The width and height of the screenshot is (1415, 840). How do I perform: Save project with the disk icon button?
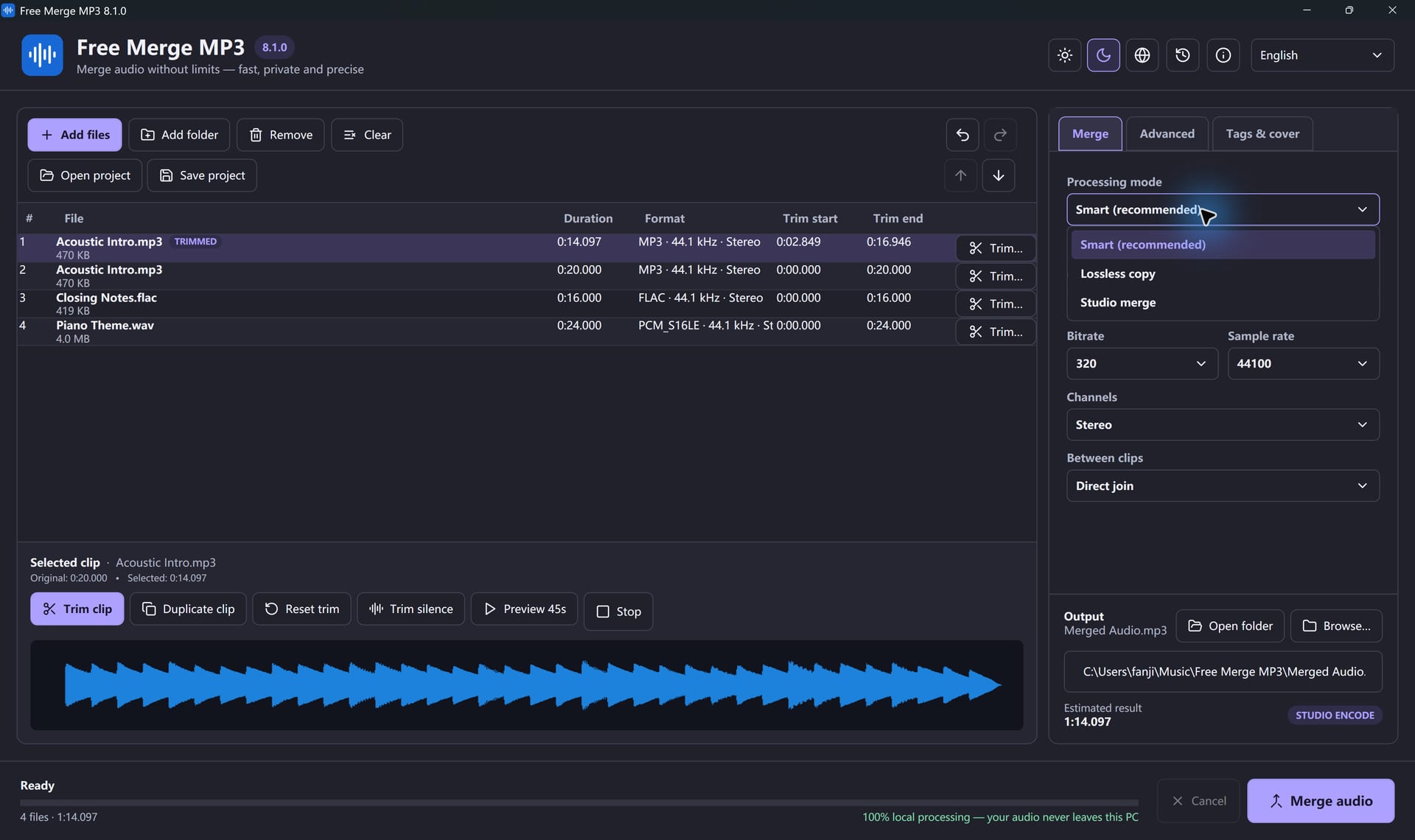[x=202, y=175]
